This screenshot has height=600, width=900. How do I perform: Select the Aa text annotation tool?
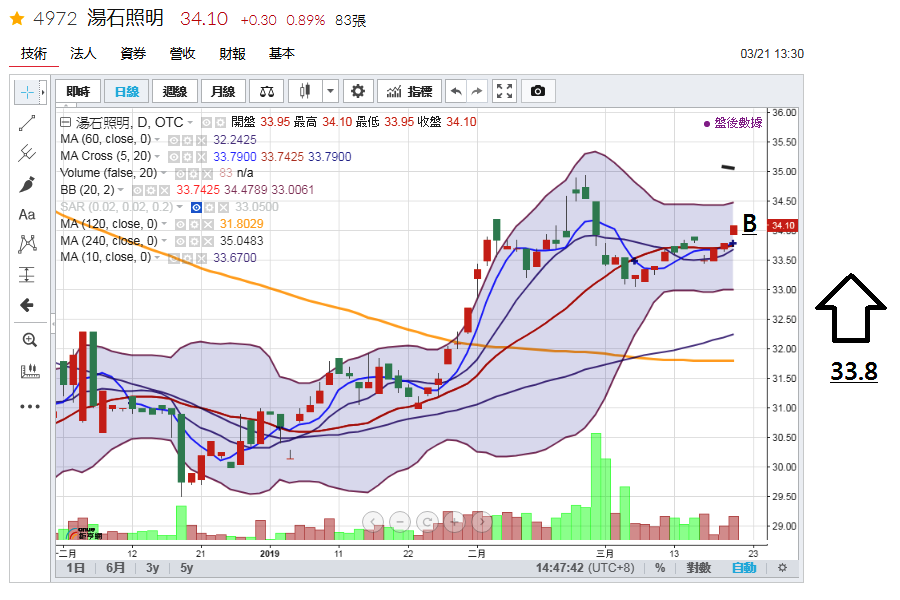pyautogui.click(x=27, y=215)
